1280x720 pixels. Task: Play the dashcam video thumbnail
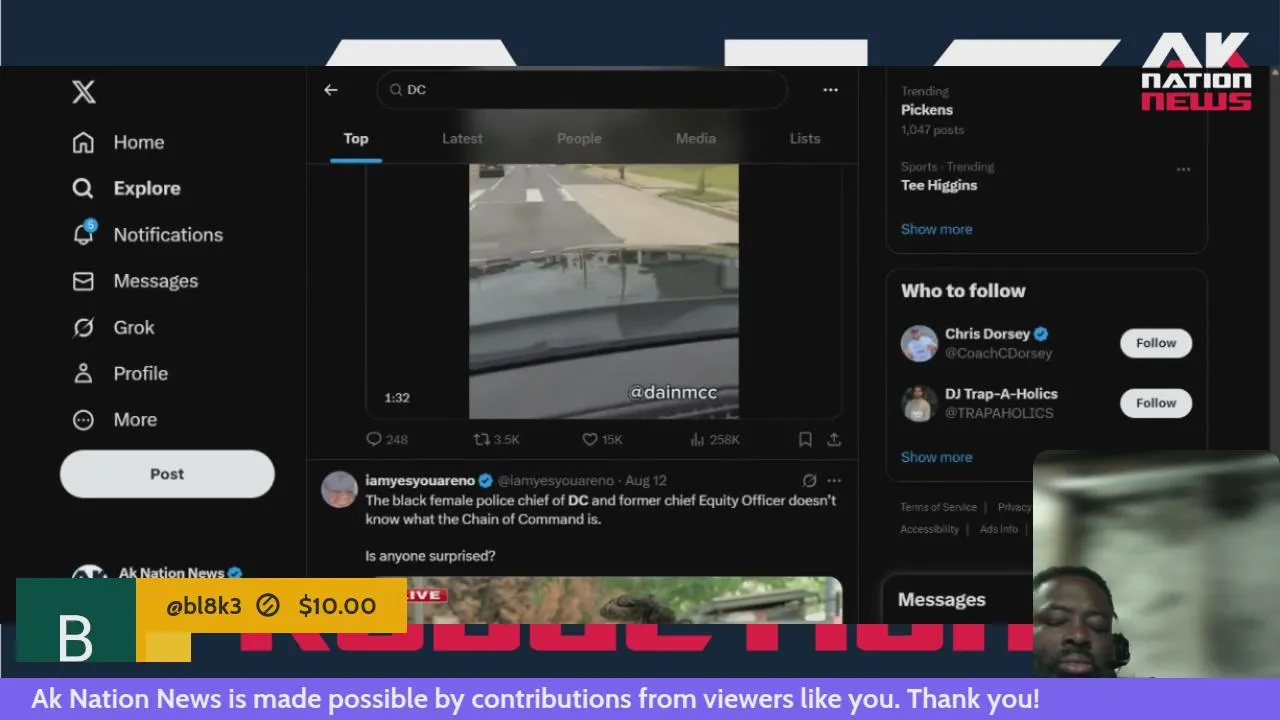(x=604, y=291)
